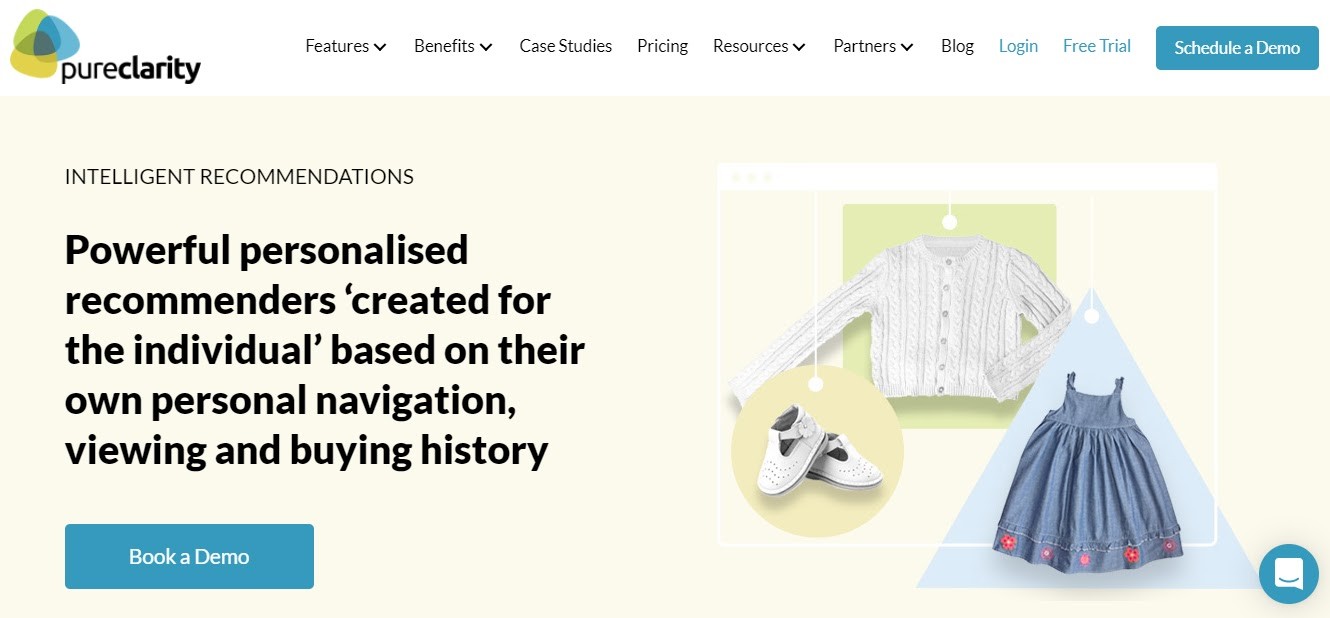The height and width of the screenshot is (618, 1330).
Task: Start a Free Trial
Action: [1096, 46]
